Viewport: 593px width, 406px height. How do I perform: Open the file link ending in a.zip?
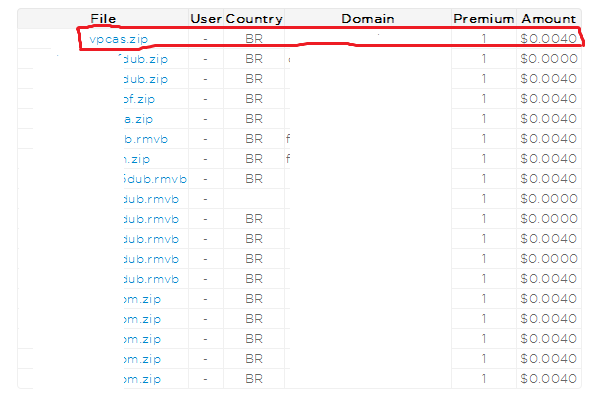(138, 119)
